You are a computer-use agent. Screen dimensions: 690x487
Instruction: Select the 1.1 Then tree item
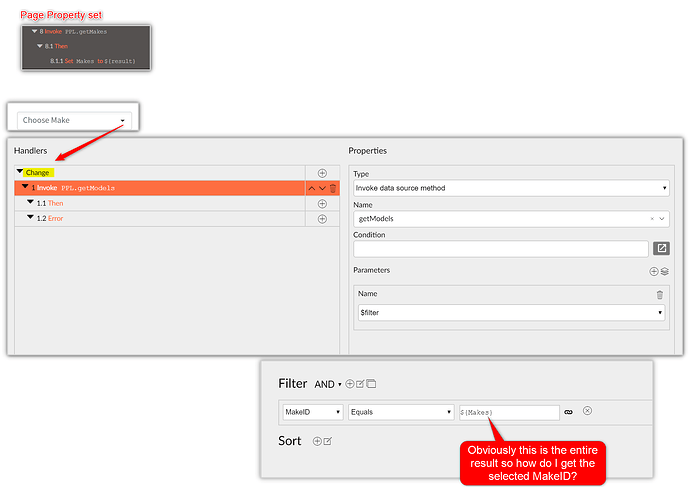(x=49, y=203)
